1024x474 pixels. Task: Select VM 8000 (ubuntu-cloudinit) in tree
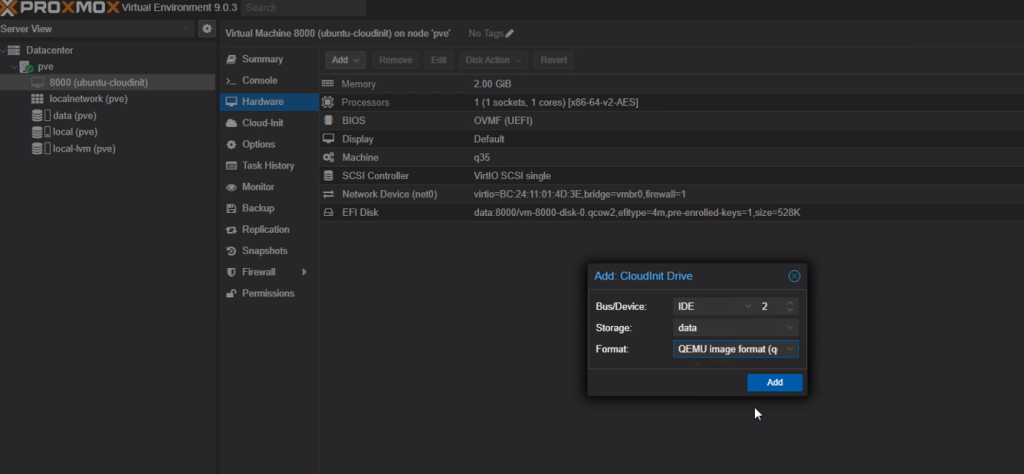click(x=98, y=82)
